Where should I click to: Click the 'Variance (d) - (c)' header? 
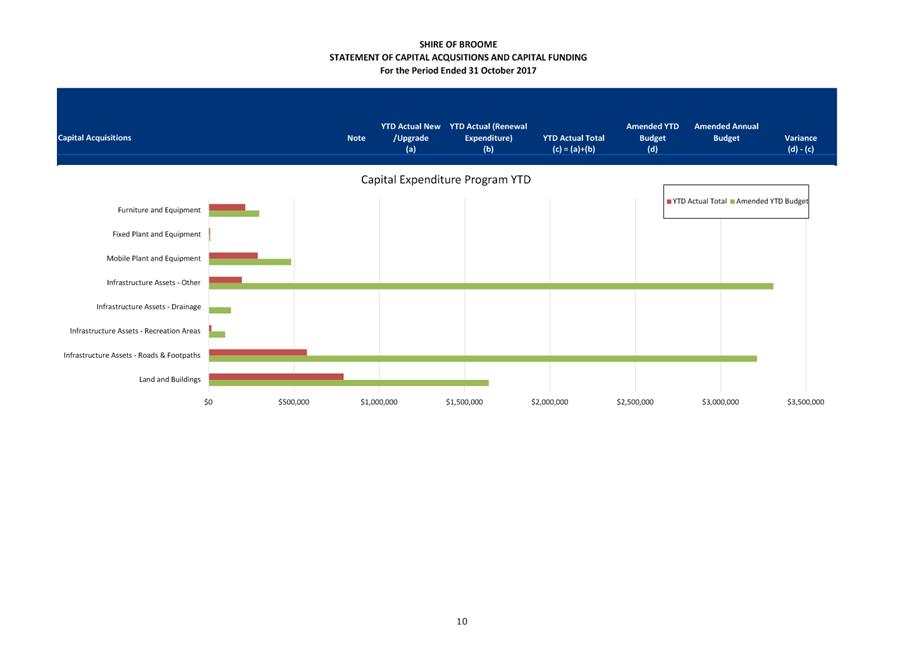[800, 143]
